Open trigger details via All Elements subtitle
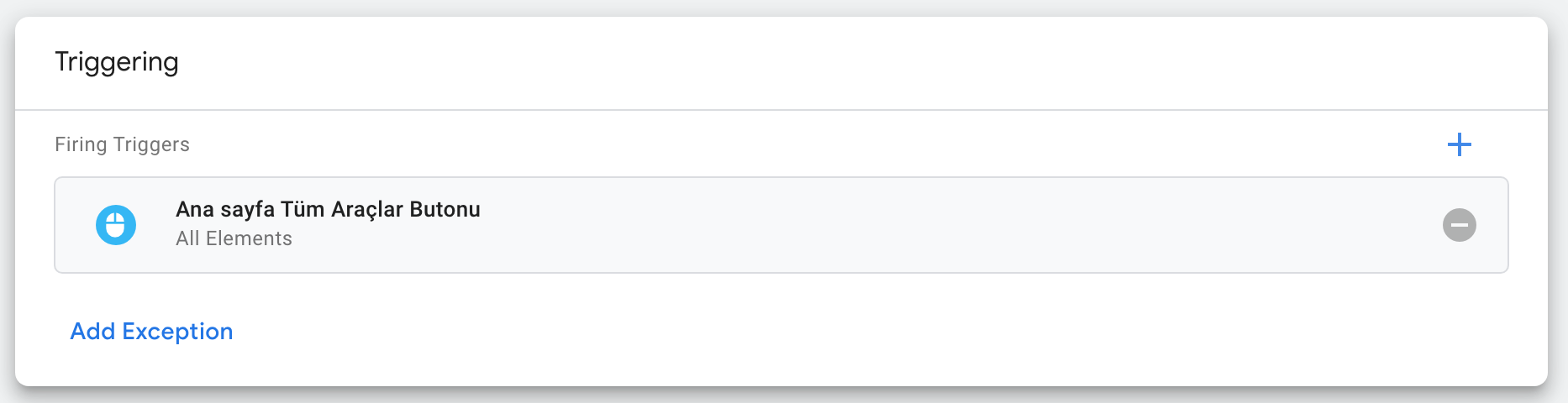The width and height of the screenshot is (1568, 403). (234, 238)
